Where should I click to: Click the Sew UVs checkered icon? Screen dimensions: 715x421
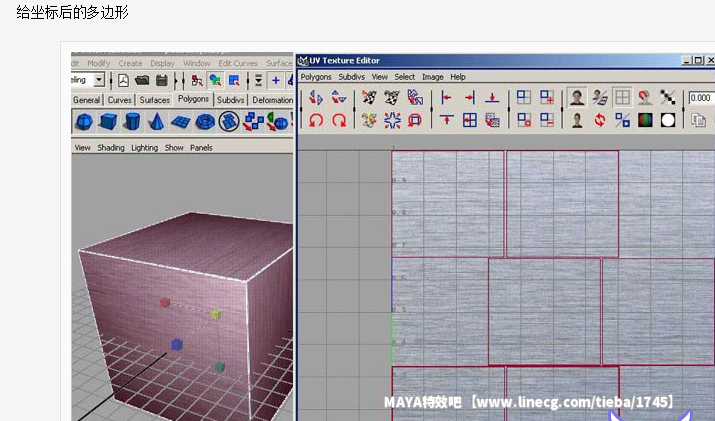(392, 98)
